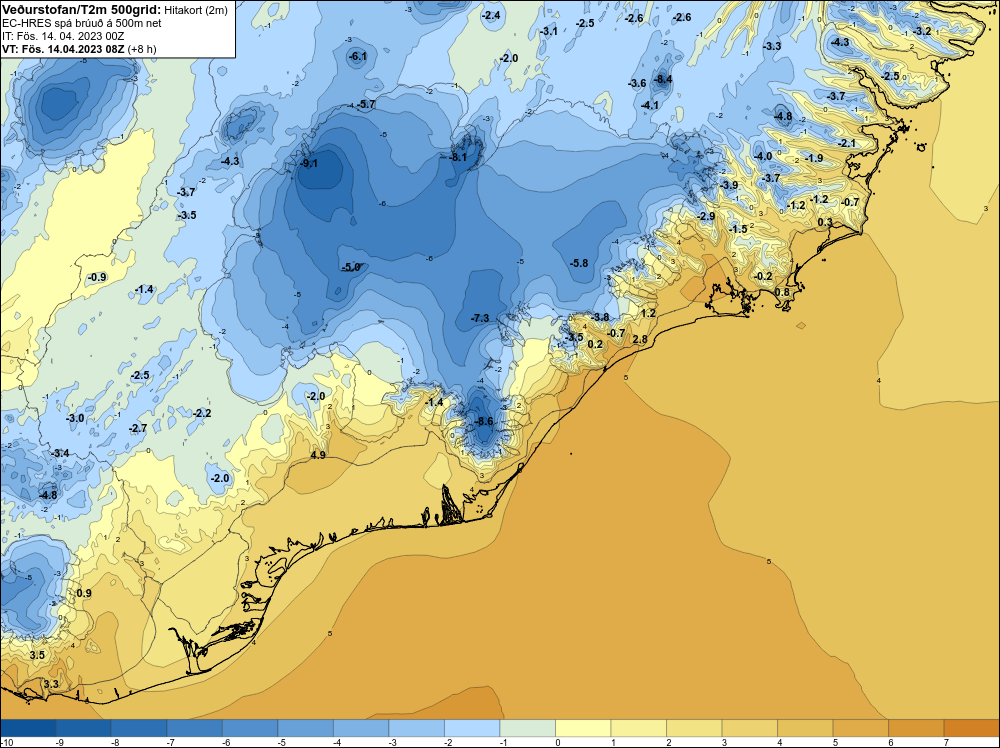The width and height of the screenshot is (1000, 748).
Task: Select the 0.8 temperature label
Action: [x=782, y=292]
